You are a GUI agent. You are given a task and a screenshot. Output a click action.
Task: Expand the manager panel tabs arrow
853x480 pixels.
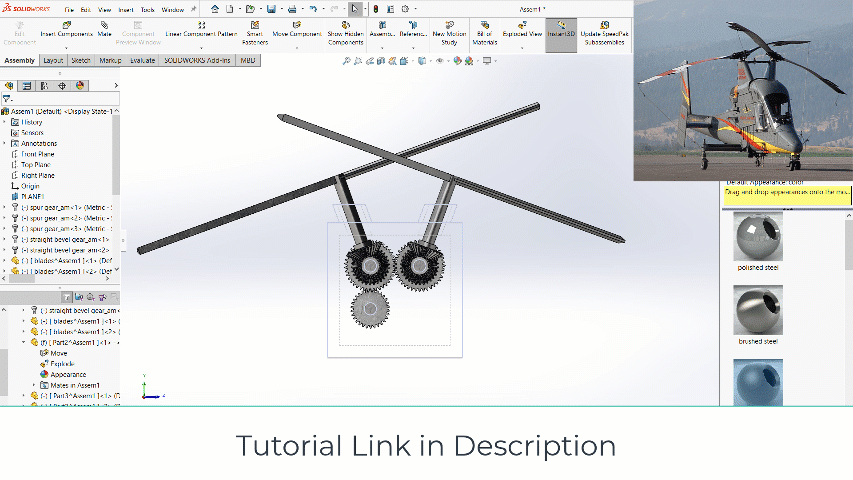click(x=116, y=85)
